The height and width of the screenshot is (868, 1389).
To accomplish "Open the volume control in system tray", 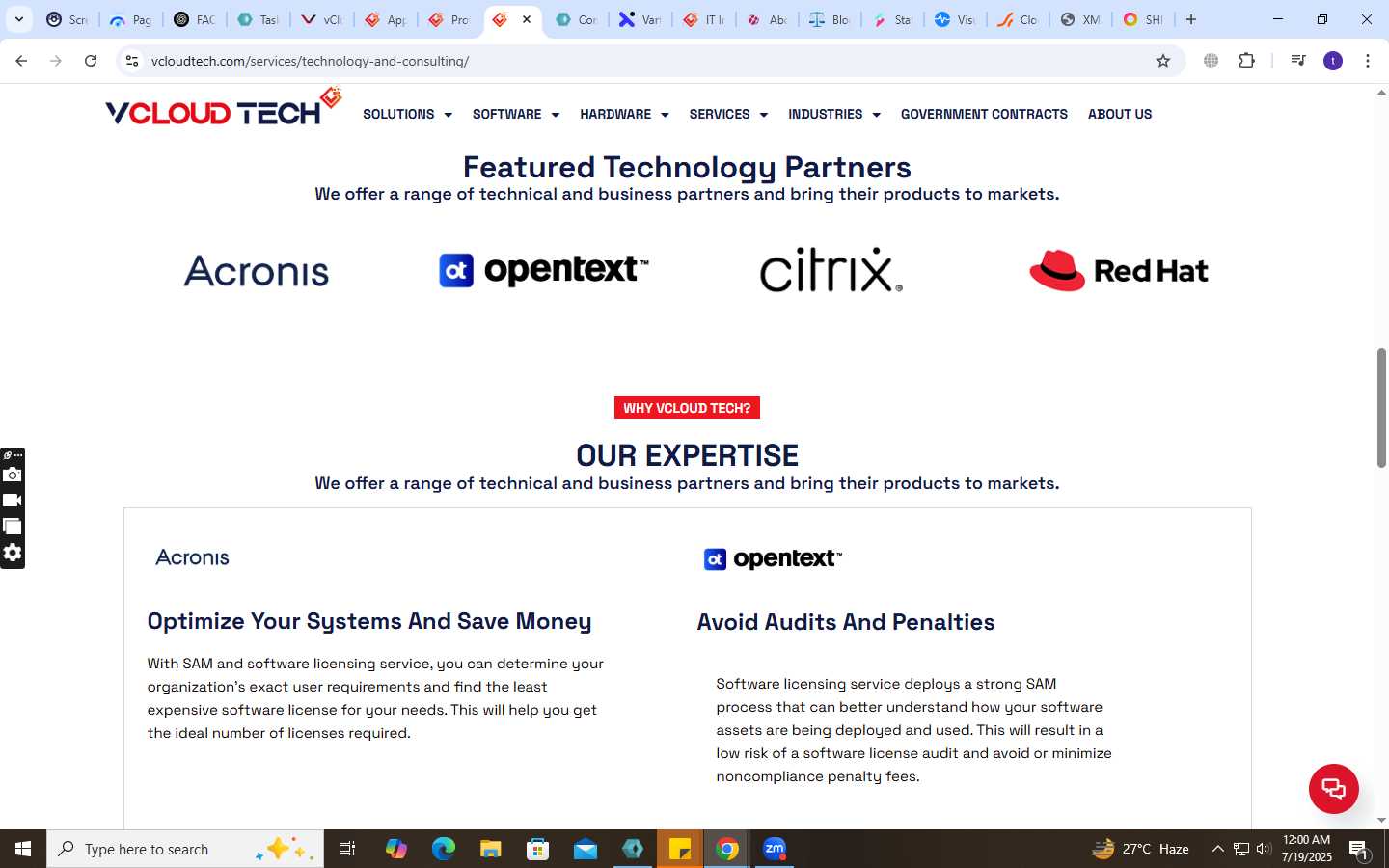I will click(x=1264, y=849).
